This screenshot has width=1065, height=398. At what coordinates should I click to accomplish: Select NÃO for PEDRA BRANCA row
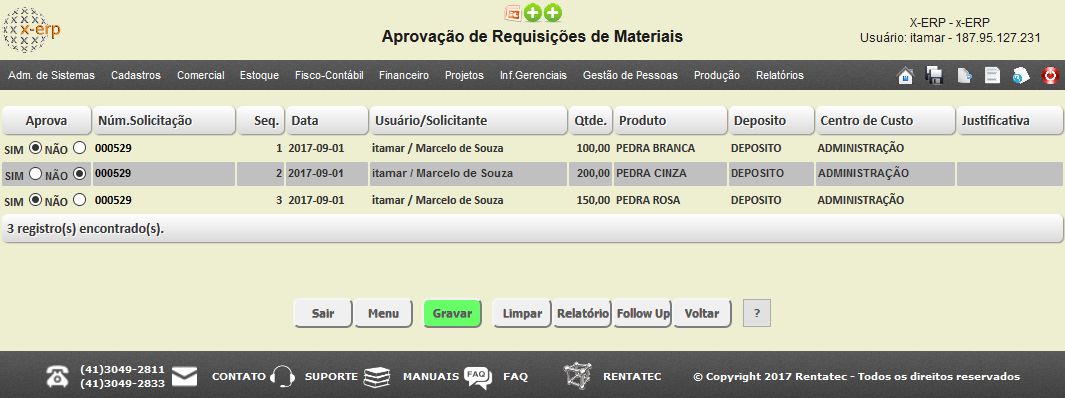79,147
